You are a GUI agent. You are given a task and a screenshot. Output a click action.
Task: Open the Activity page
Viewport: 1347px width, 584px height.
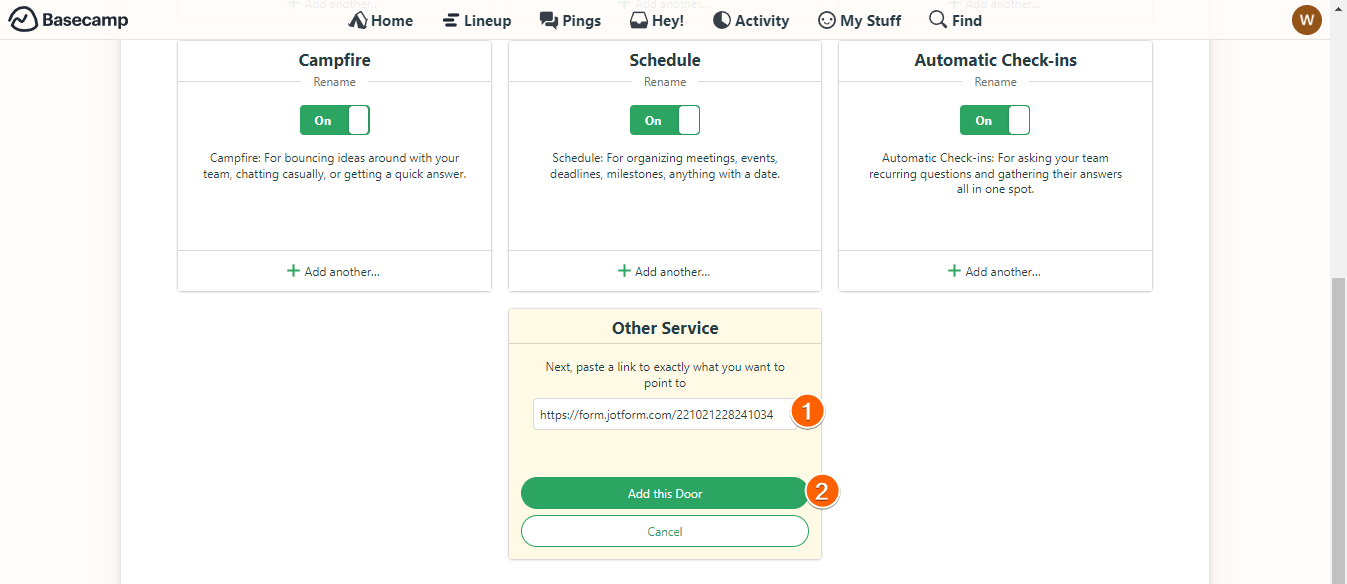[751, 20]
